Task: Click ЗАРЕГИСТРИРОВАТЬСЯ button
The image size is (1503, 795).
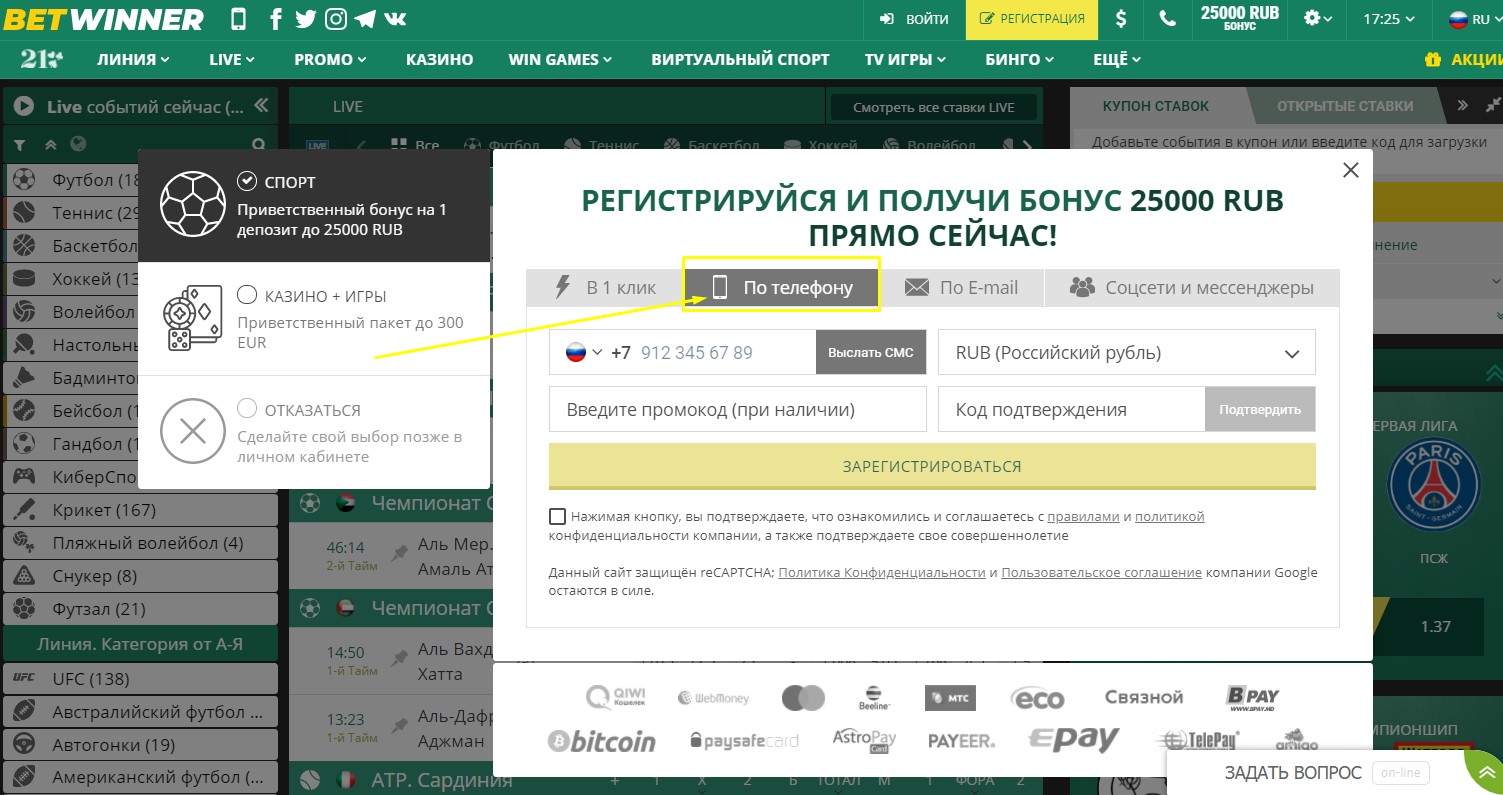Action: pos(932,467)
